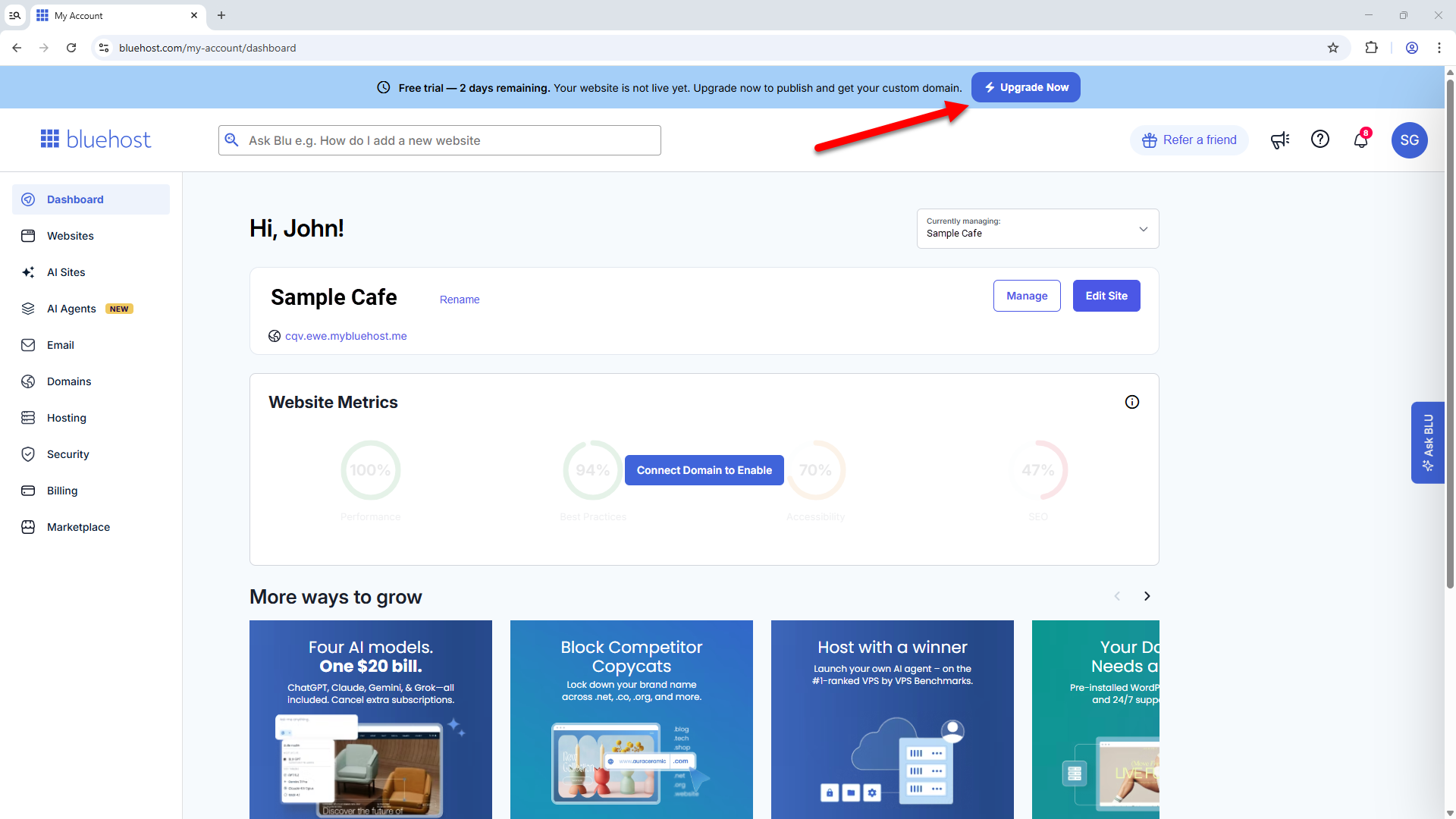1456x819 pixels.
Task: Click the globe icon beside site URL
Action: [275, 336]
